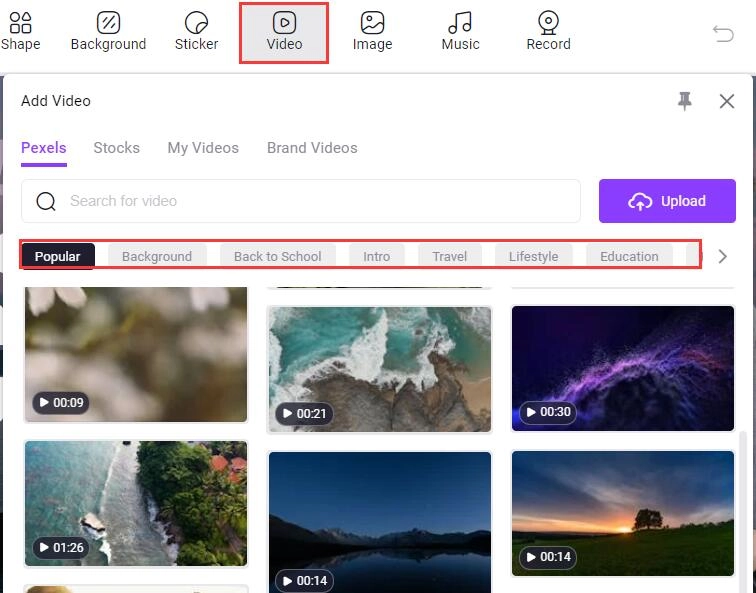Image resolution: width=756 pixels, height=593 pixels.
Task: Open the Brand Videos tab
Action: (312, 148)
